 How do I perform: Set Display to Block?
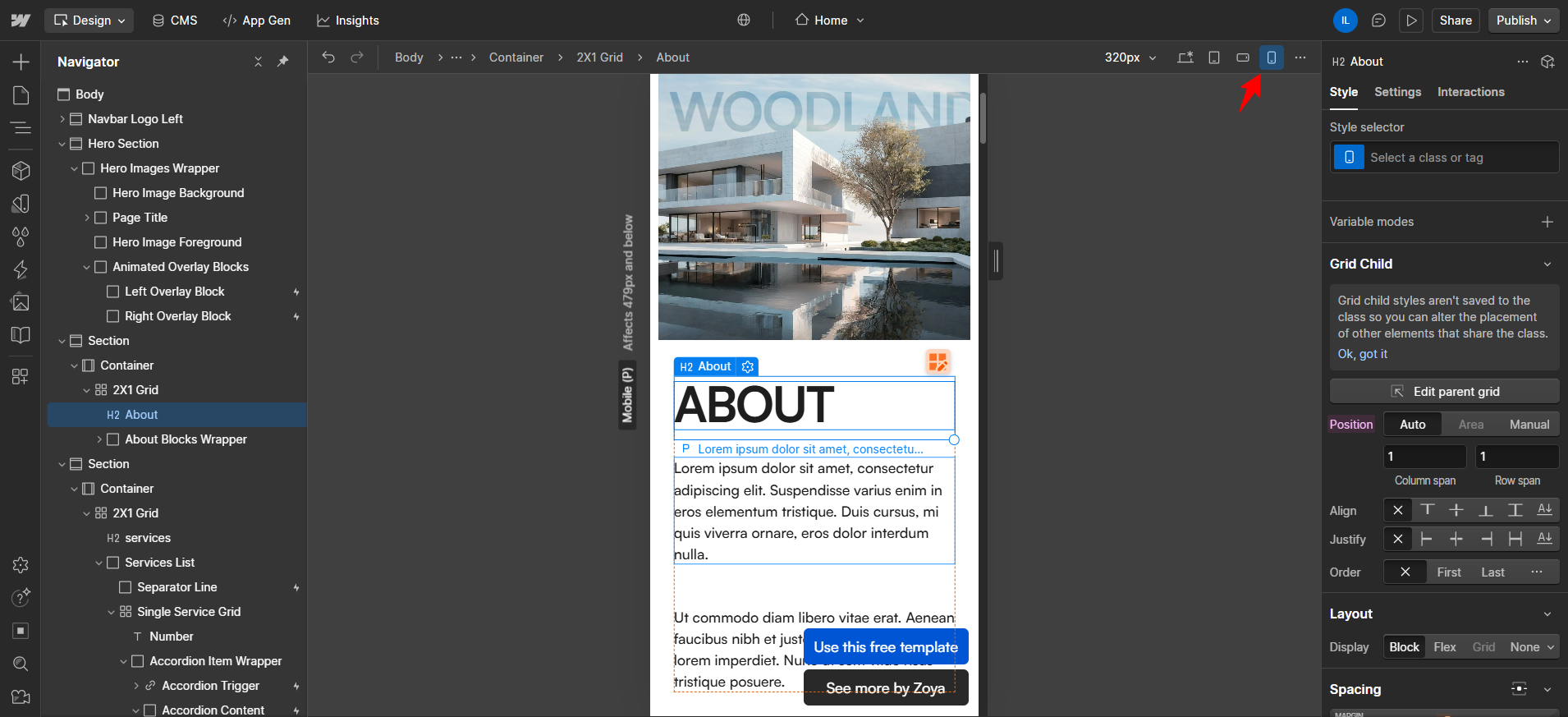[x=1404, y=647]
